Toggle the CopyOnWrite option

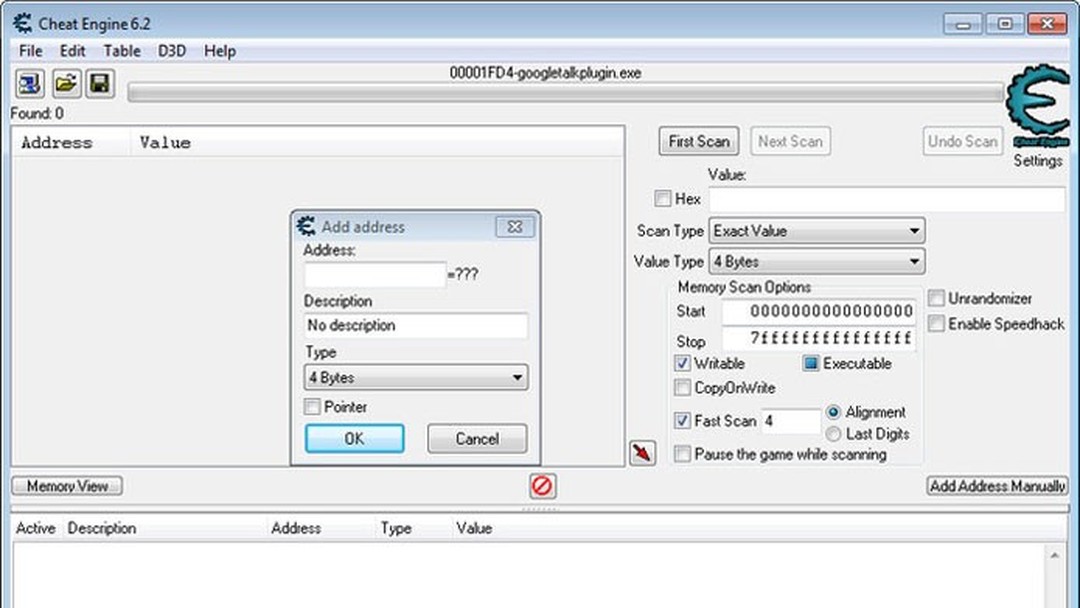[x=683, y=388]
